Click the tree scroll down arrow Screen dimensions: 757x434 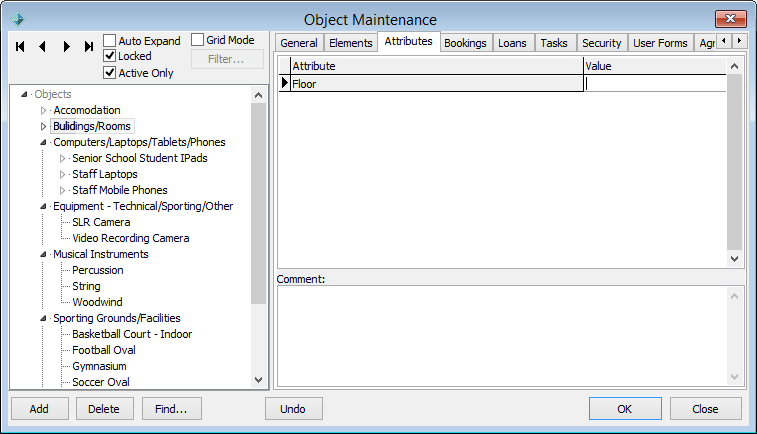[258, 380]
